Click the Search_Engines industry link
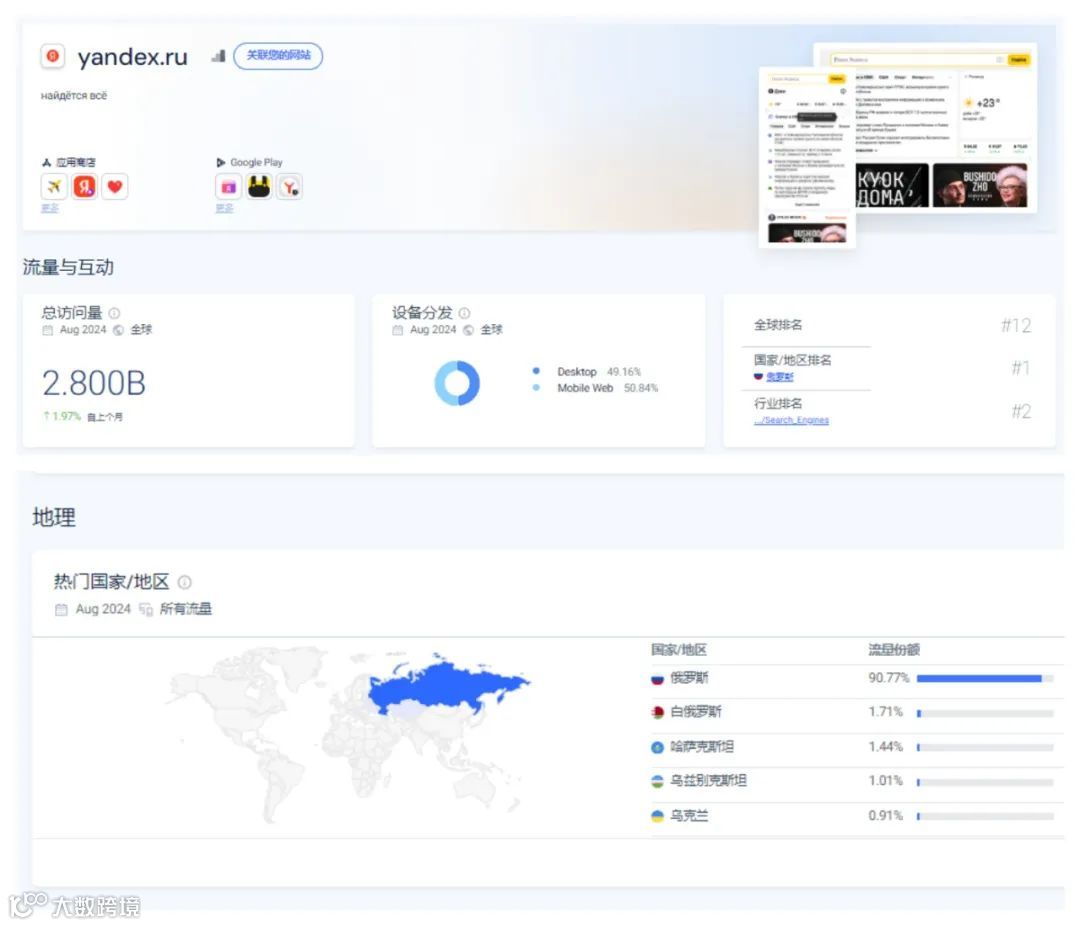The width and height of the screenshot is (1080, 926). 791,420
